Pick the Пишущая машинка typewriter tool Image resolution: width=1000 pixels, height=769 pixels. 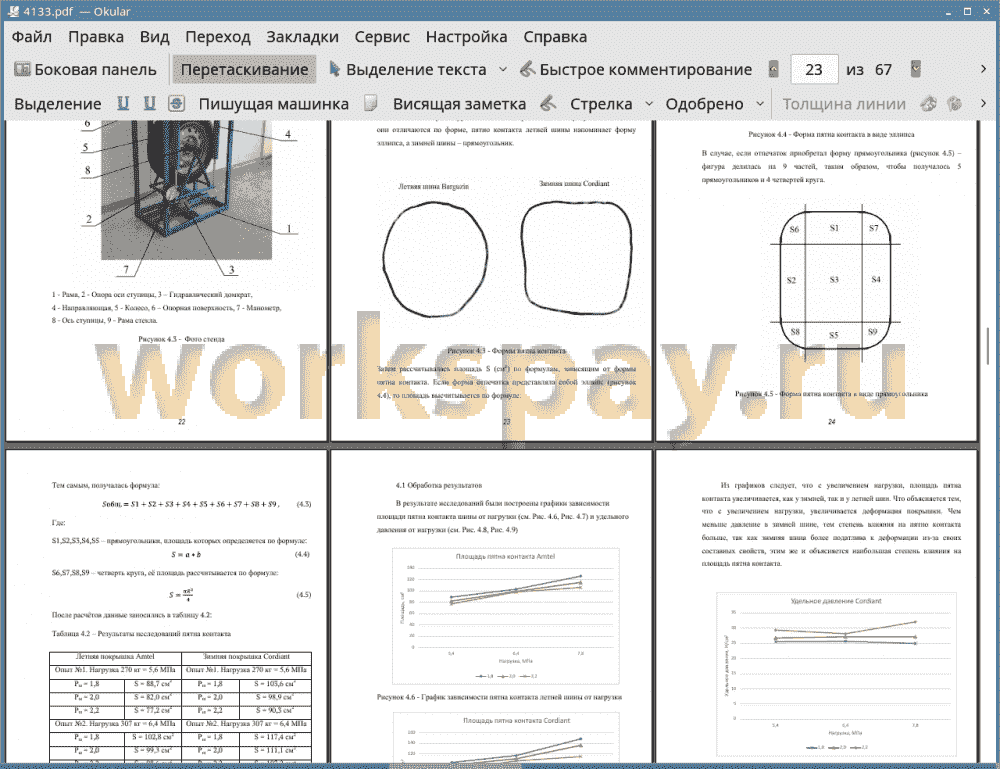pos(274,104)
